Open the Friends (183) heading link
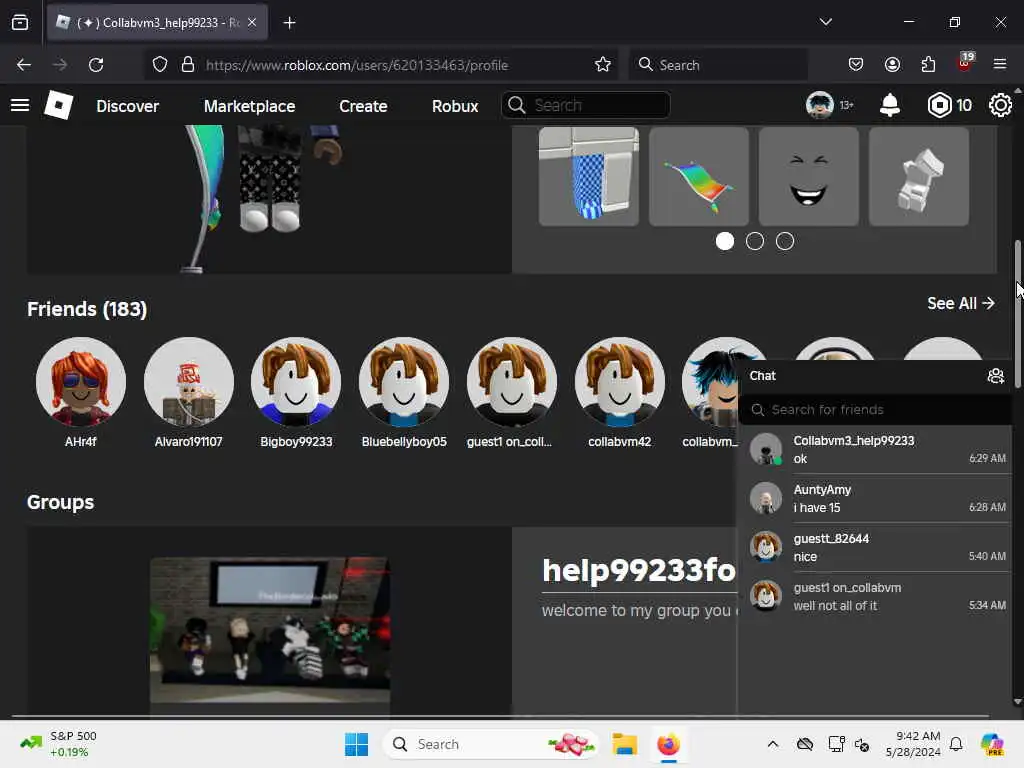This screenshot has height=768, width=1024. pyautogui.click(x=87, y=309)
